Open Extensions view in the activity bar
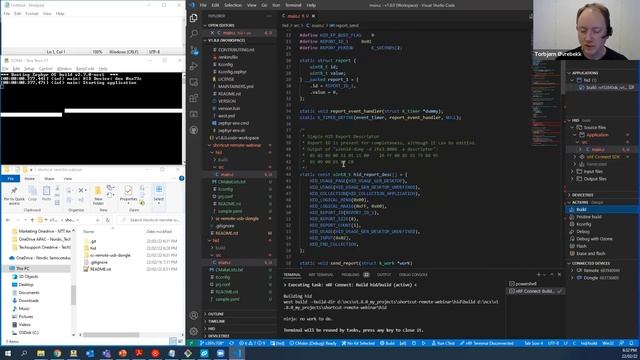This screenshot has width=640, height=360. (194, 98)
